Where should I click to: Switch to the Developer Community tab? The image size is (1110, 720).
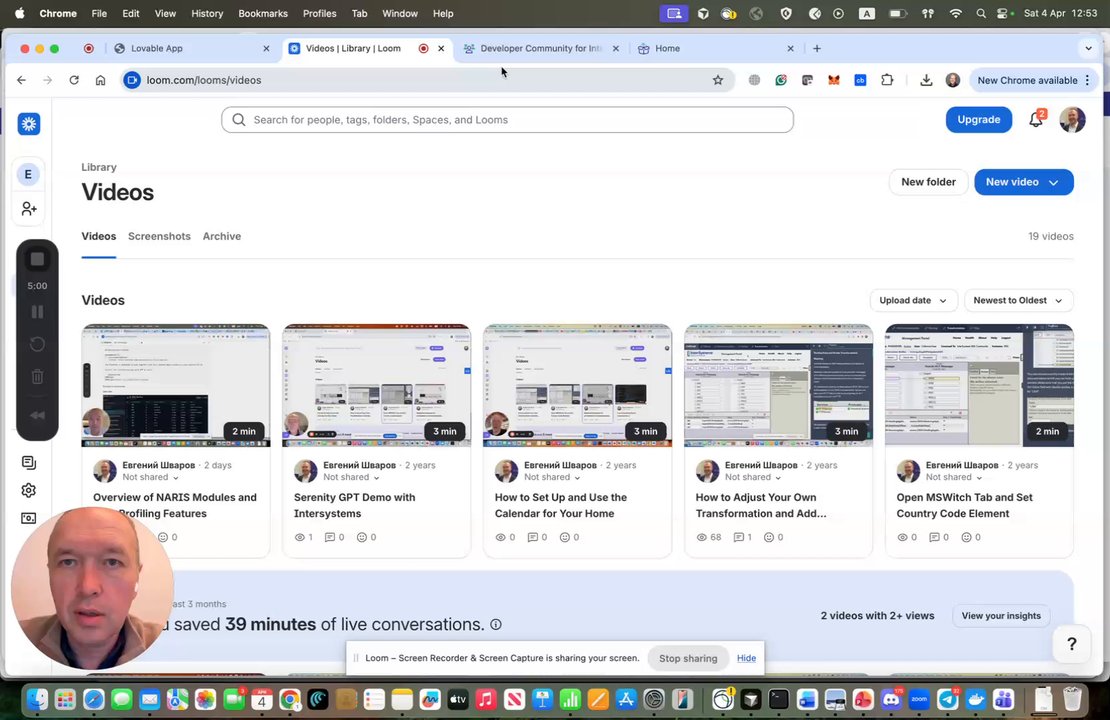[542, 48]
